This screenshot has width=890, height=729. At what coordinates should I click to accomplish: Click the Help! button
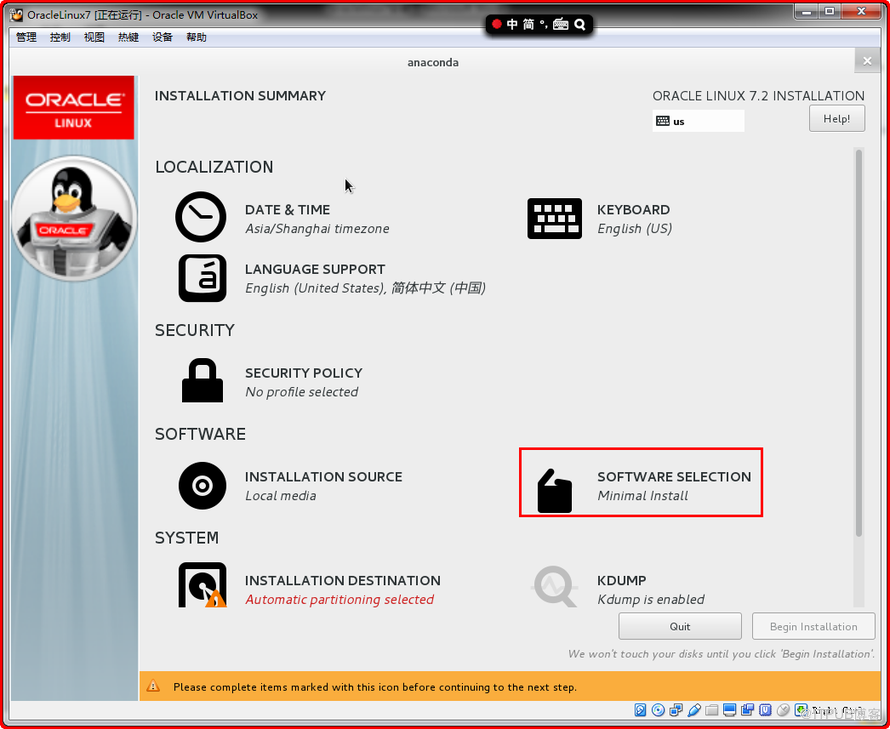pos(837,119)
